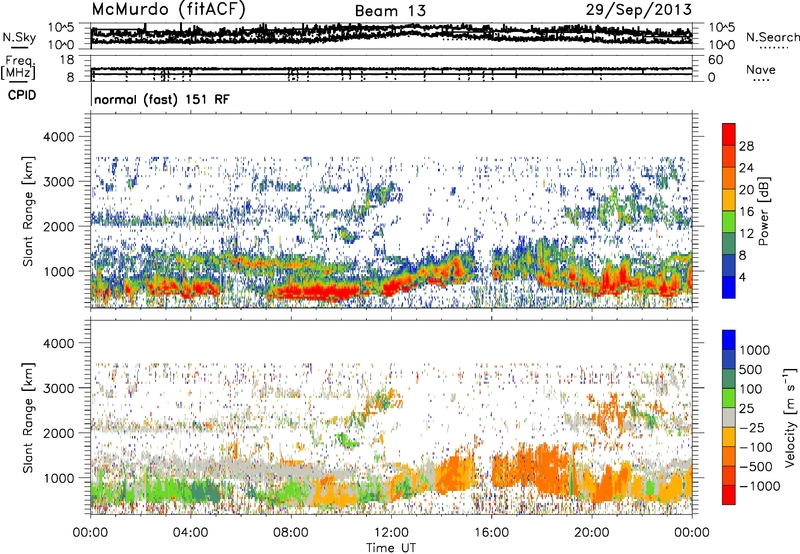Click the gray -25 to 25 Velocity colorbar segment

click(x=729, y=417)
